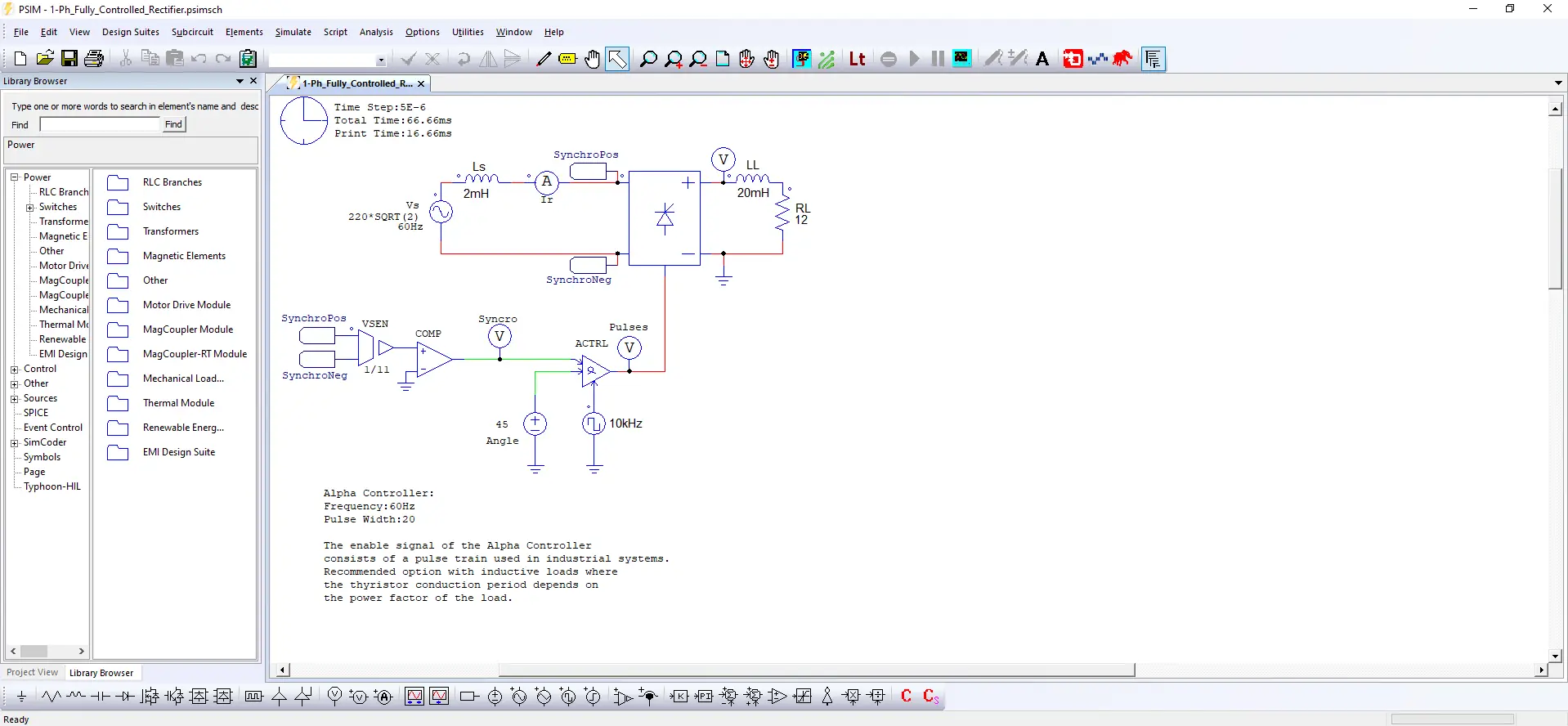Click the Run Simulation engine icon
The width and height of the screenshot is (1568, 726).
point(801,59)
